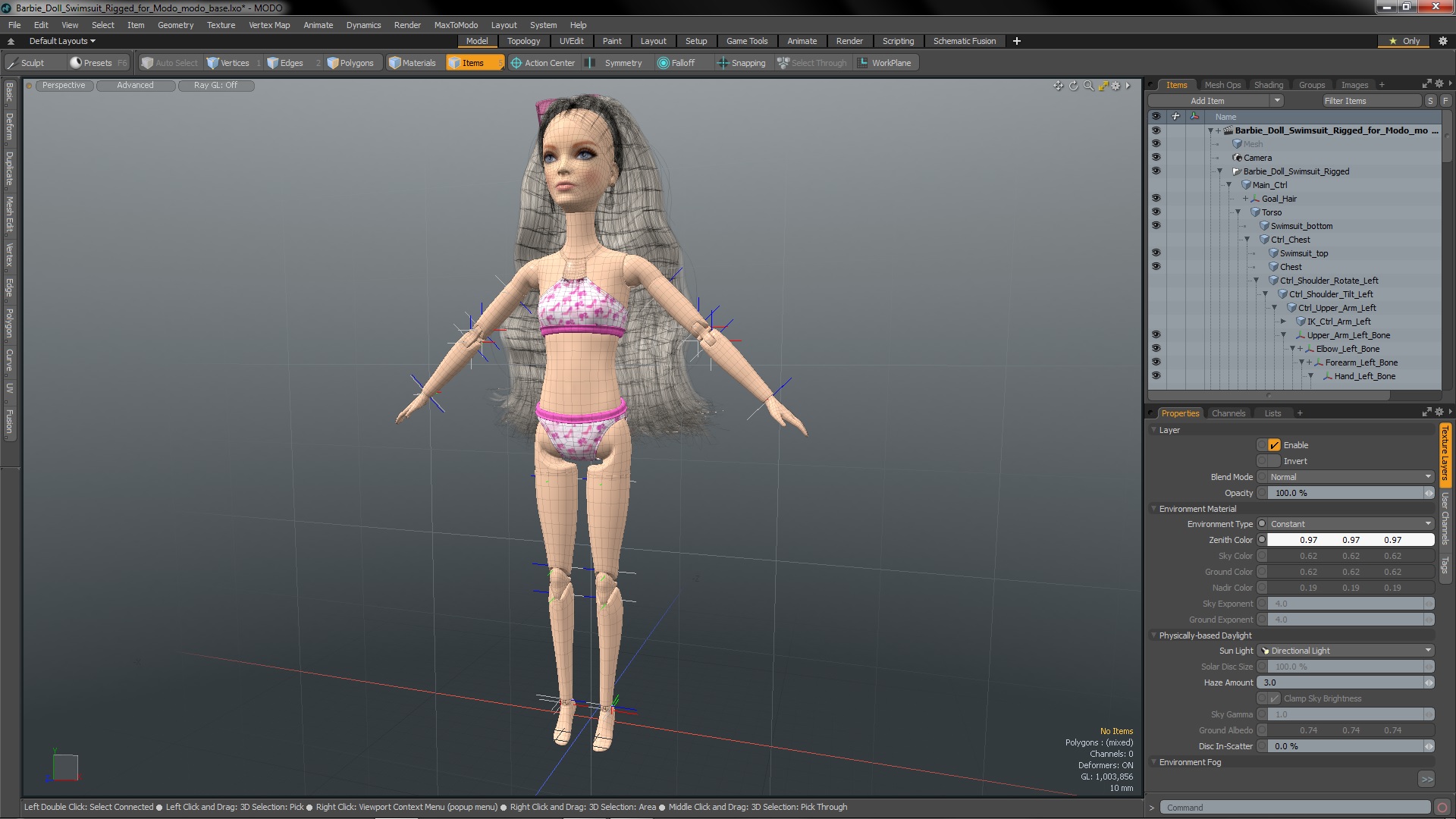Open the Sun Light dropdown
1456x819 pixels.
(1346, 651)
